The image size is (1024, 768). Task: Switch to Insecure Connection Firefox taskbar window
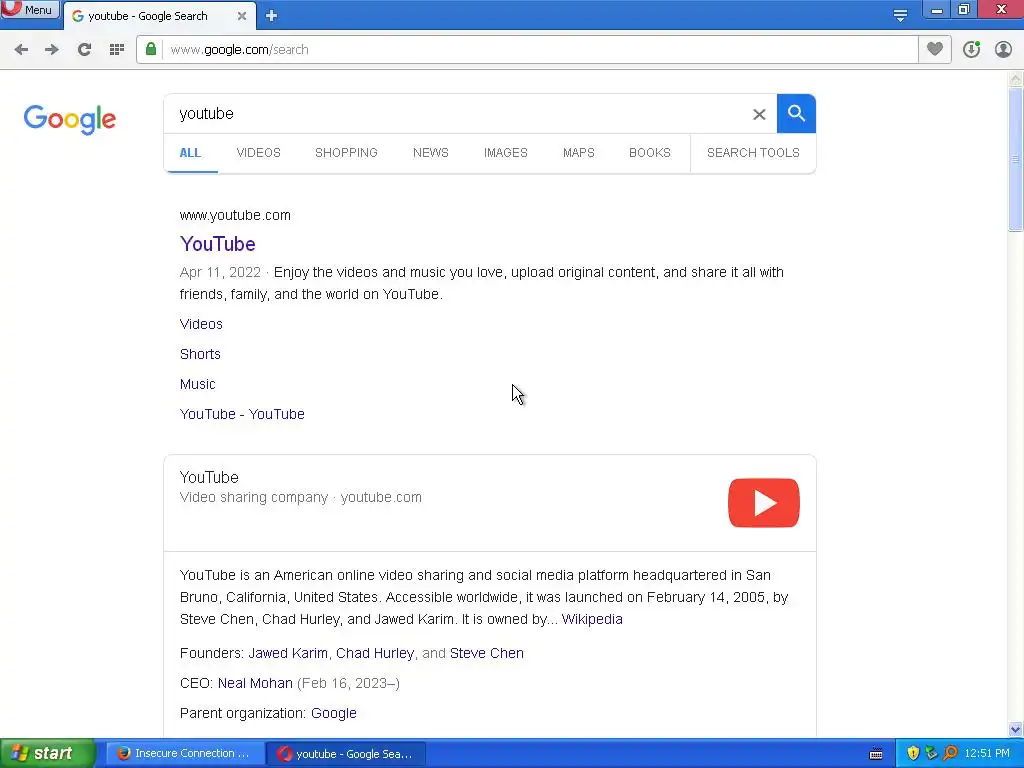point(185,754)
